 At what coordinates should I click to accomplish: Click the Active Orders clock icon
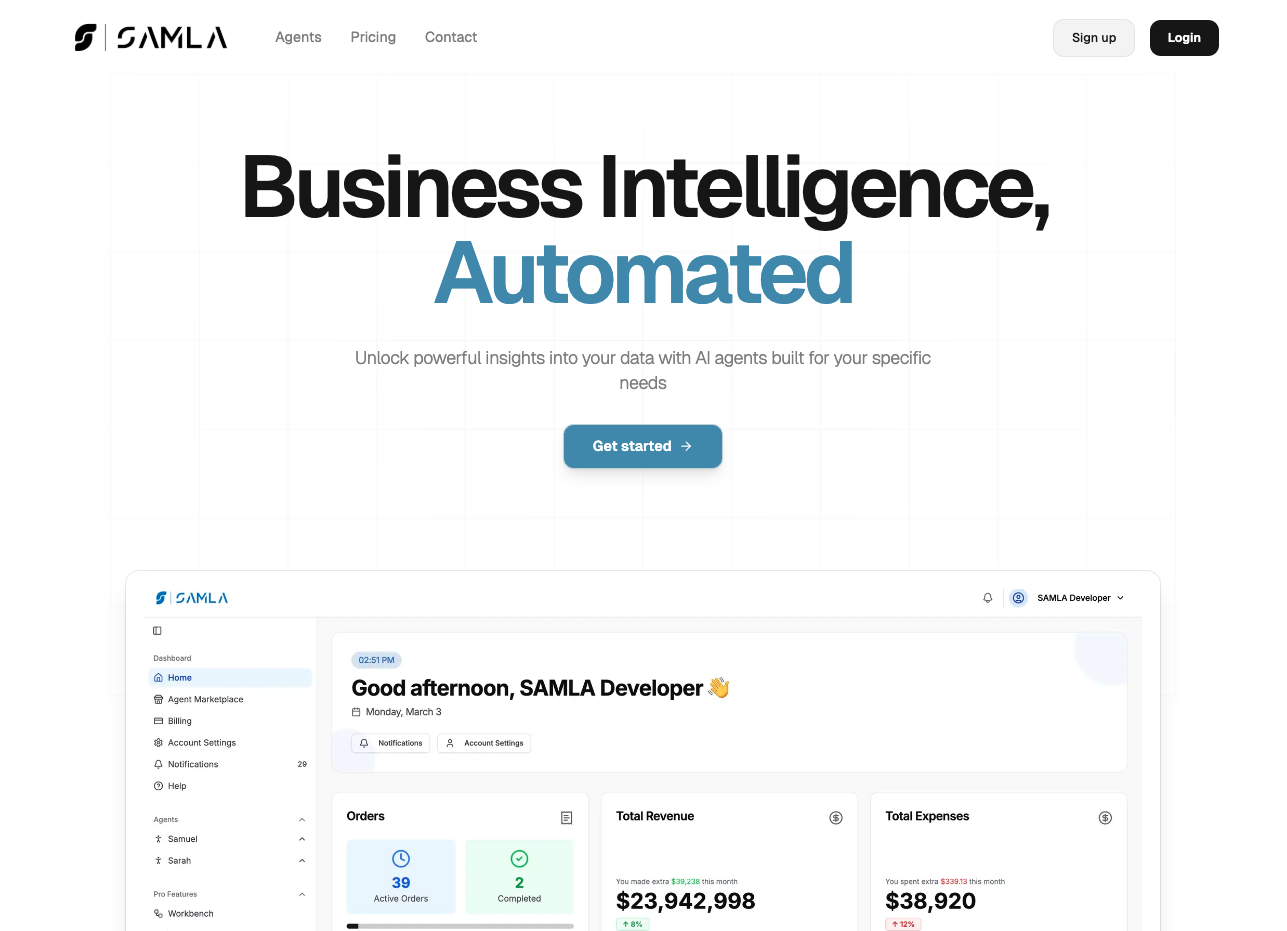click(401, 859)
